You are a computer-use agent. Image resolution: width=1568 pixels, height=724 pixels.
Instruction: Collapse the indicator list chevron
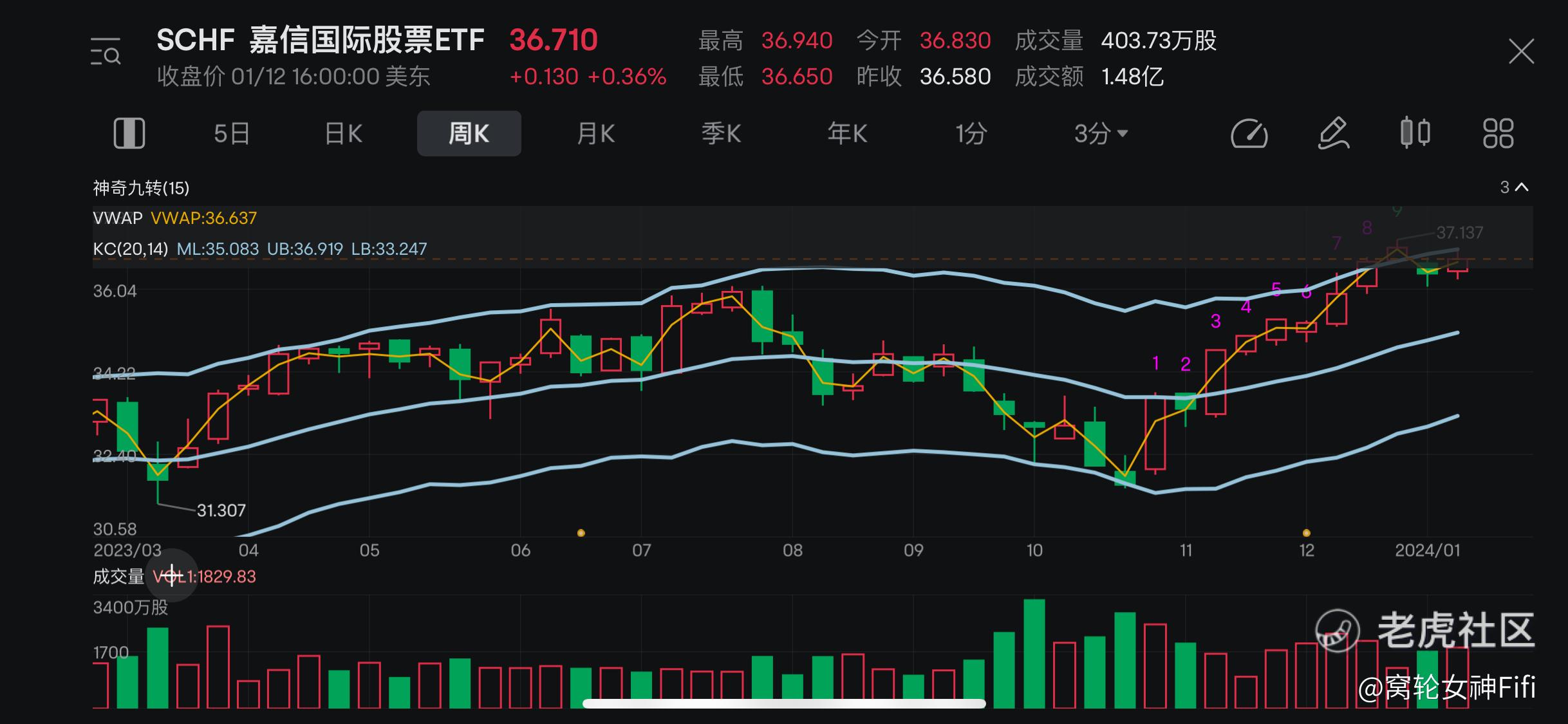1522,187
